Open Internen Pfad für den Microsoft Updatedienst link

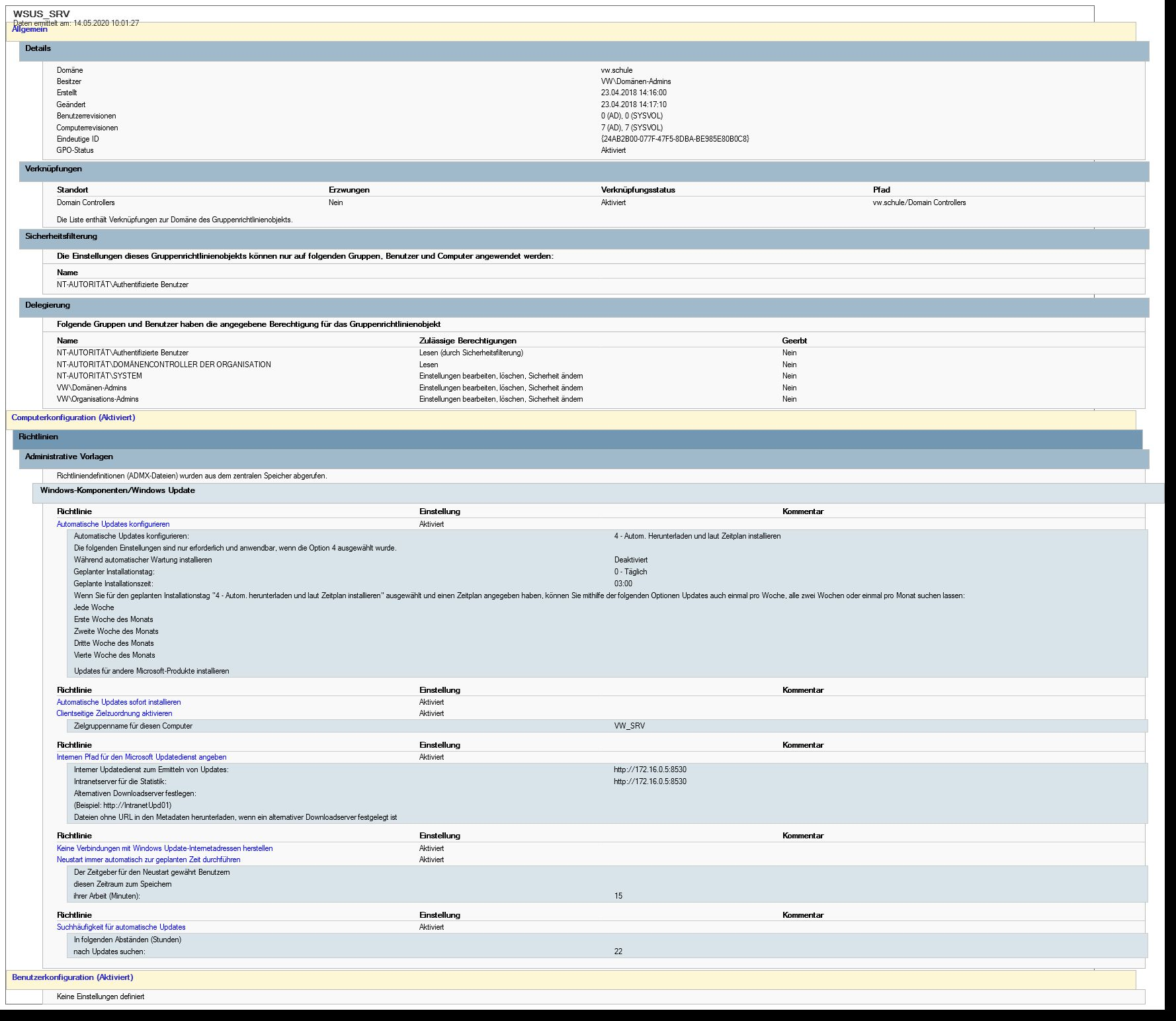pyautogui.click(x=142, y=757)
